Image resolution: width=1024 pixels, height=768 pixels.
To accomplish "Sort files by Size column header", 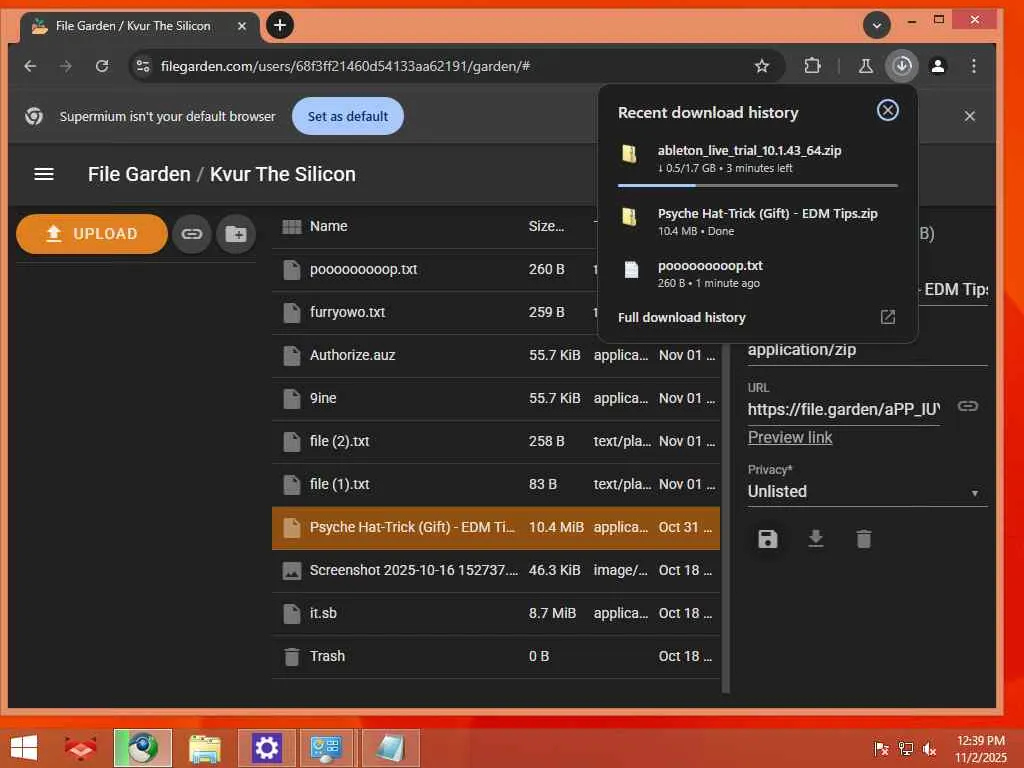I will tap(546, 226).
